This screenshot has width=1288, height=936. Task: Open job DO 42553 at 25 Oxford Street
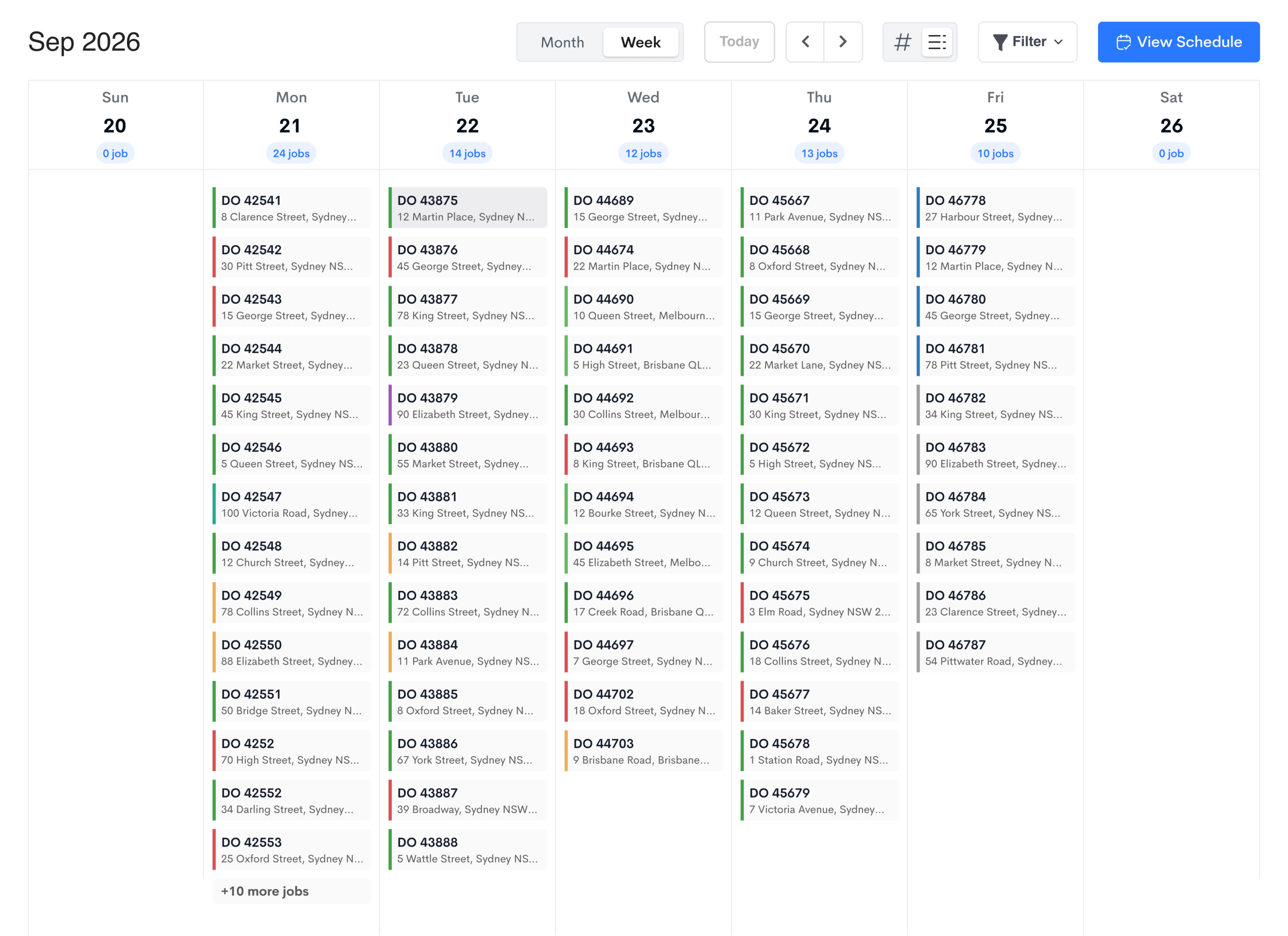291,849
